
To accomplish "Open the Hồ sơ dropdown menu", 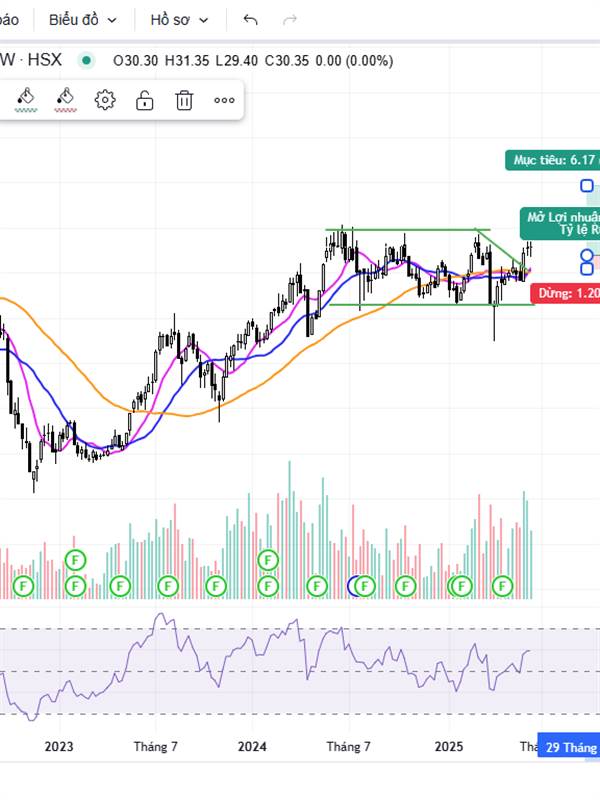I will (180, 20).
